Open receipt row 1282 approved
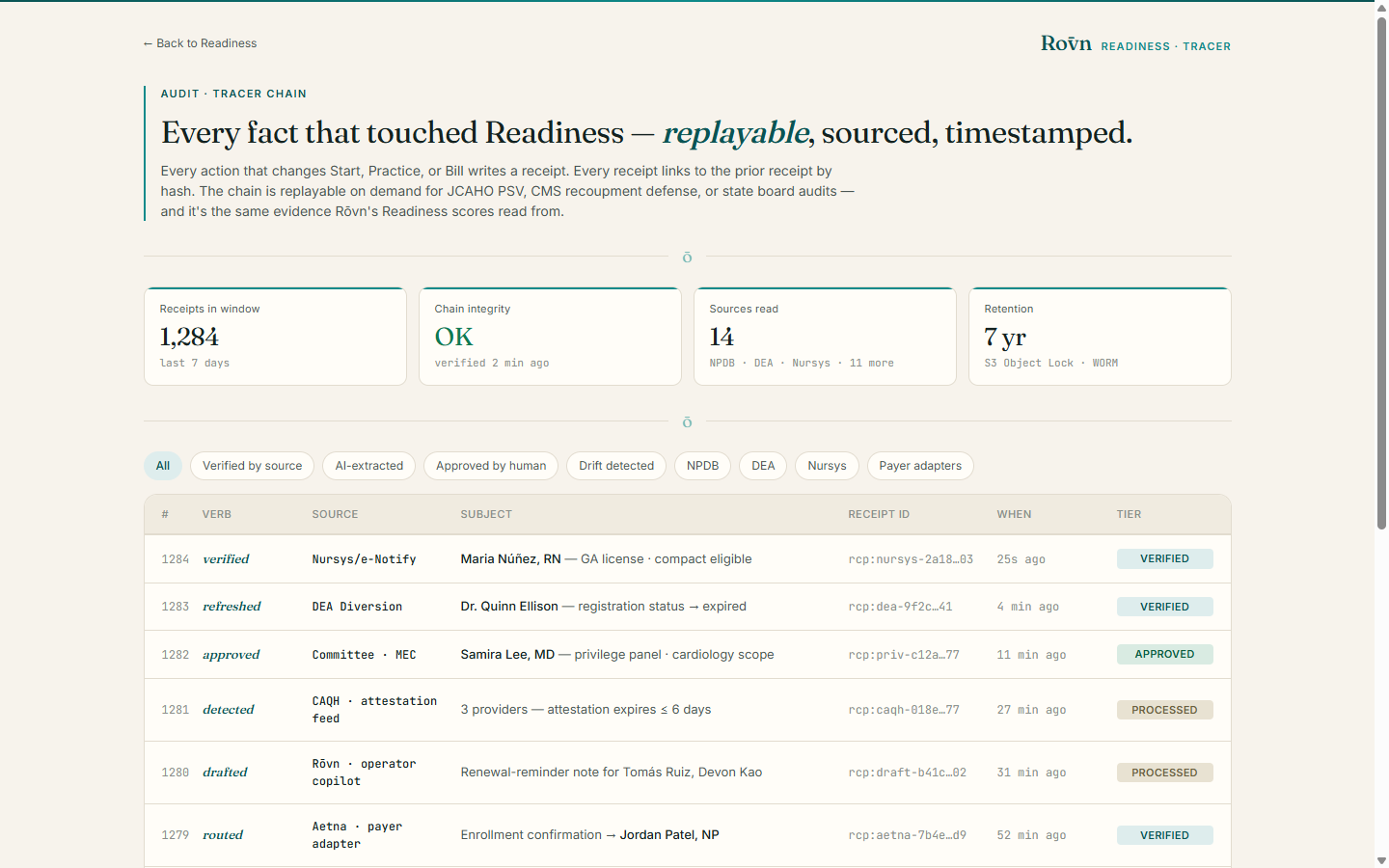Viewport: 1389px width, 868px height. pyautogui.click(x=688, y=655)
